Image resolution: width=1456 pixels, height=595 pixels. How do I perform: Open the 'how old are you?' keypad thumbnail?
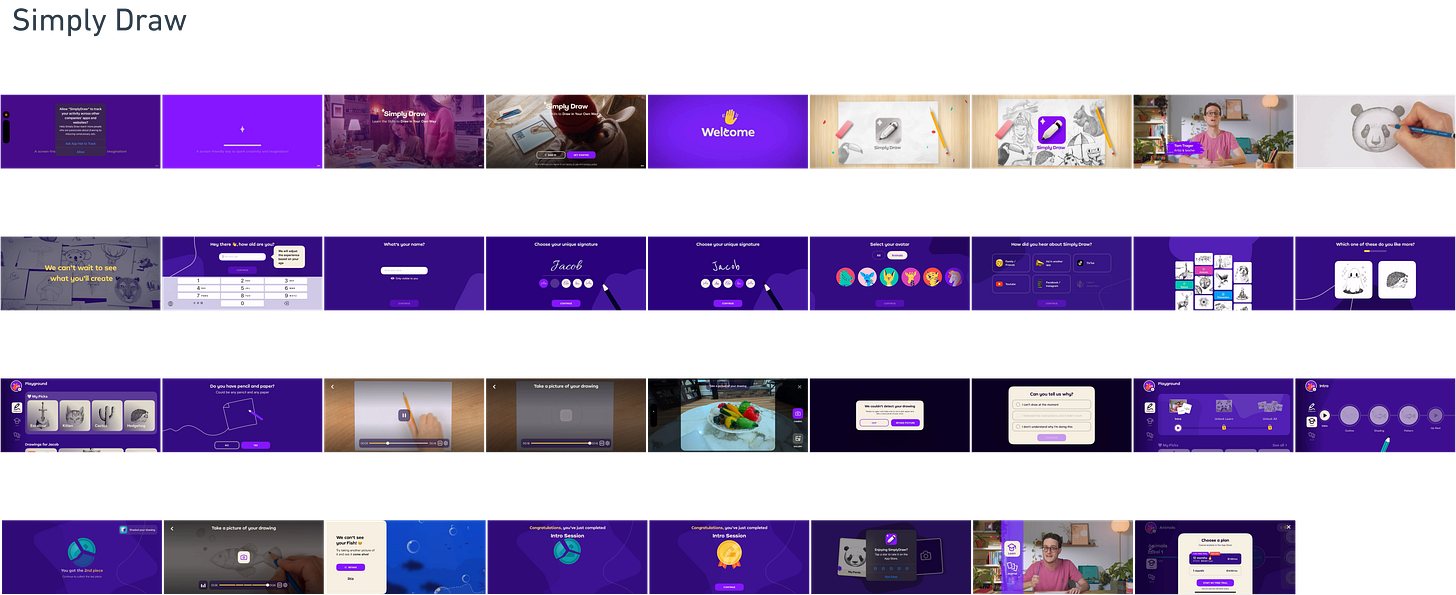click(x=242, y=273)
